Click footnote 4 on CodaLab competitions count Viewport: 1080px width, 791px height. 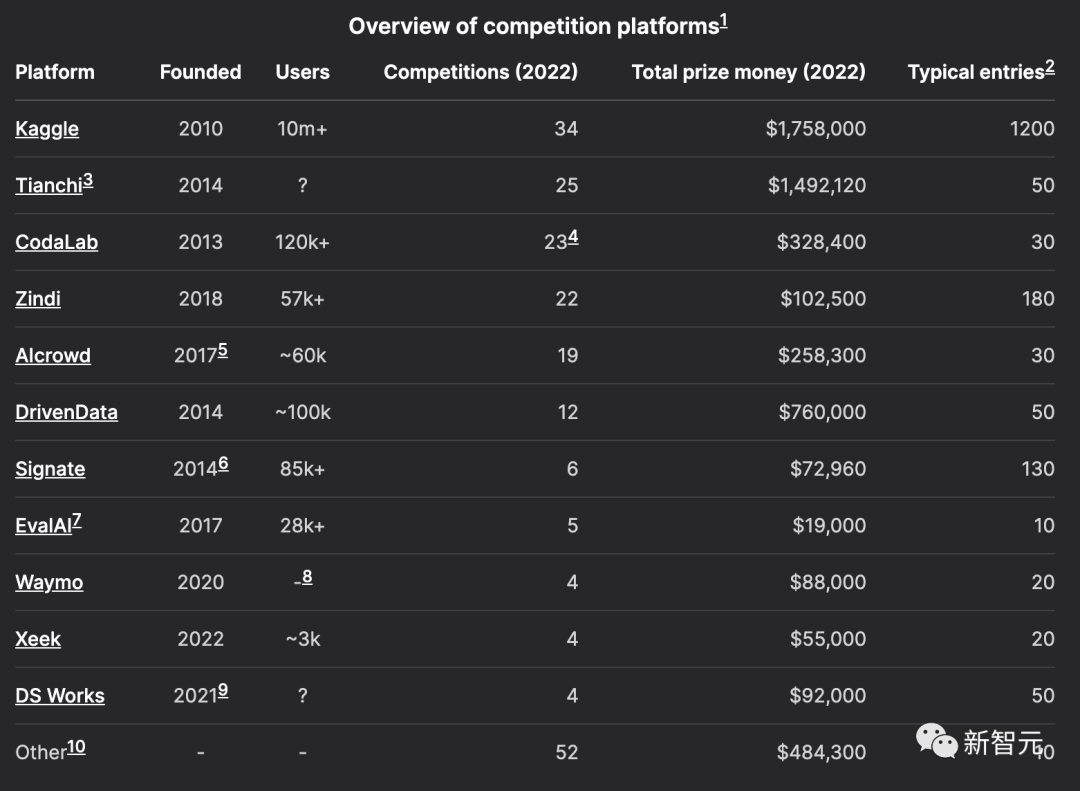coord(573,237)
